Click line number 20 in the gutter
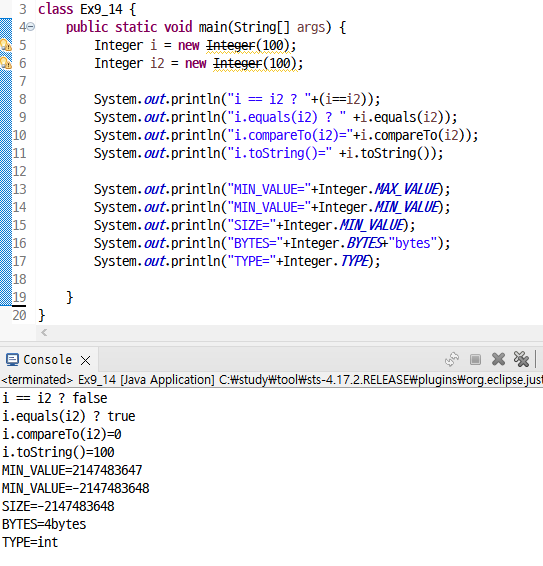This screenshot has height=566, width=543. pyautogui.click(x=19, y=315)
